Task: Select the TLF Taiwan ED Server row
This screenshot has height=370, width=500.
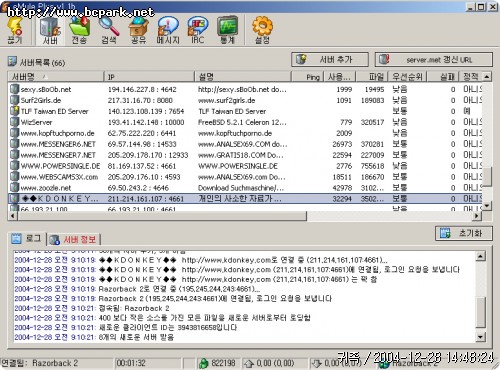Action: click(x=245, y=111)
